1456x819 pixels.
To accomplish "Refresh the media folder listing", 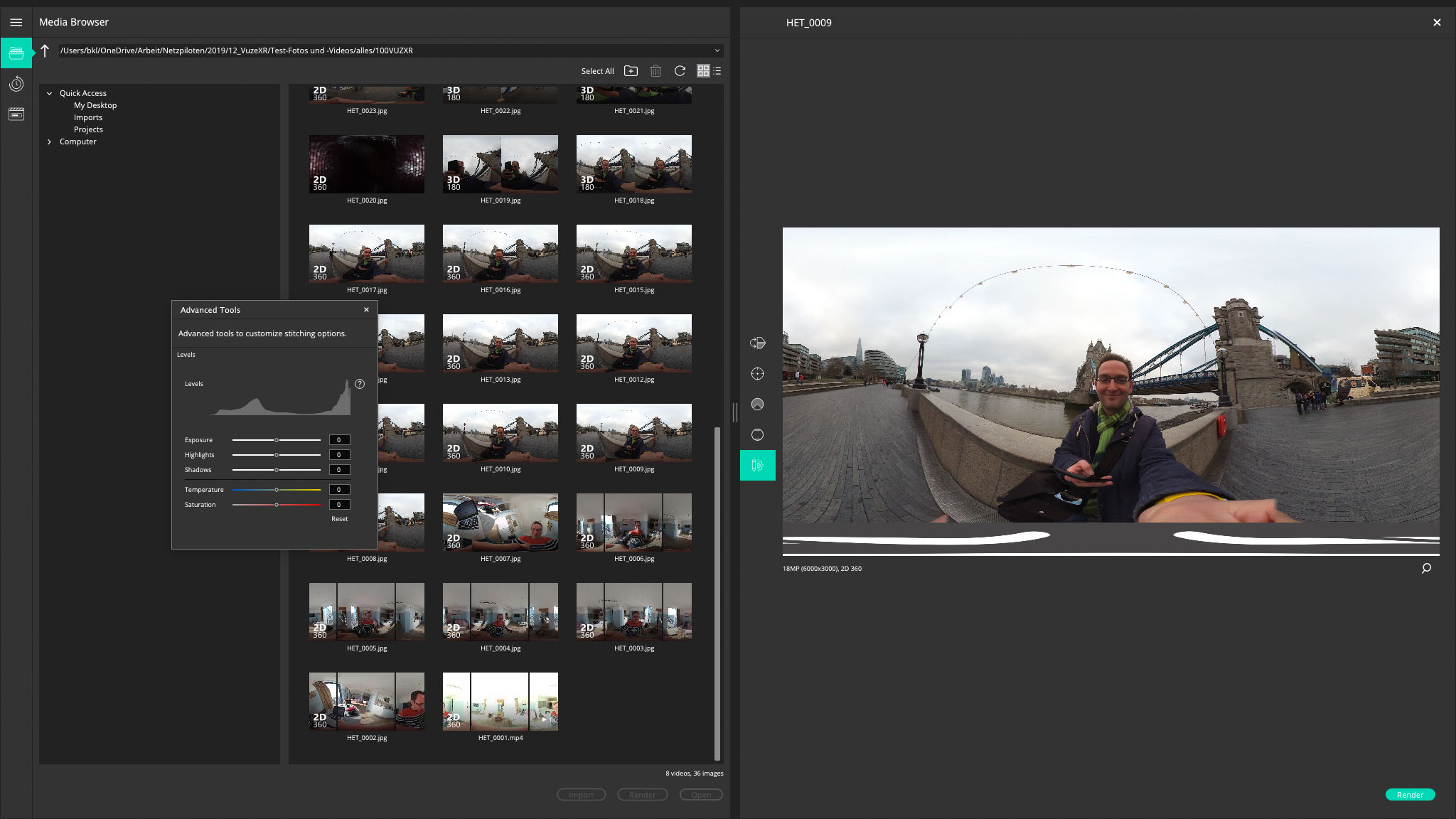I will (x=680, y=70).
